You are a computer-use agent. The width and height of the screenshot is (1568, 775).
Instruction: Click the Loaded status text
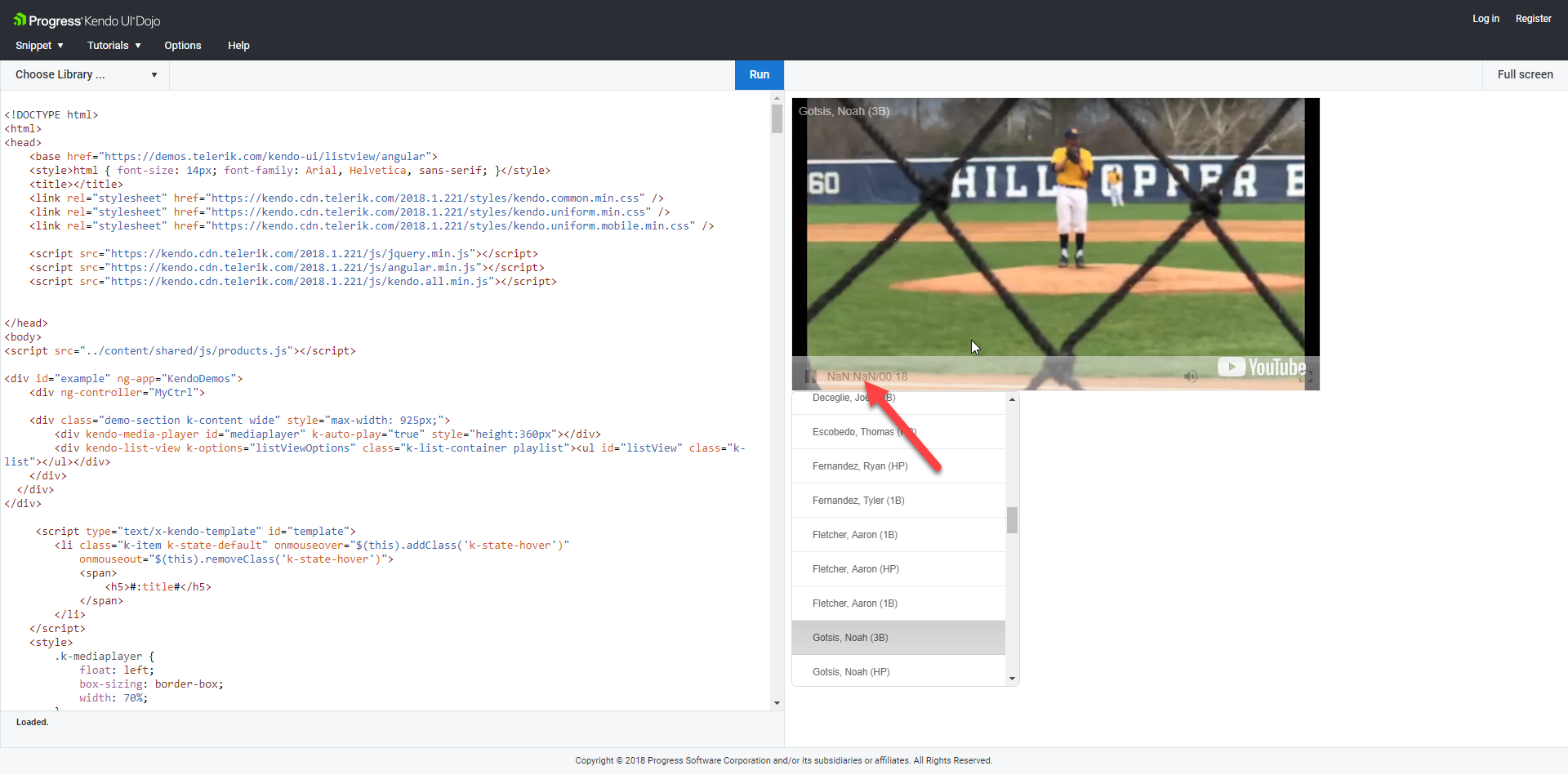[x=33, y=722]
